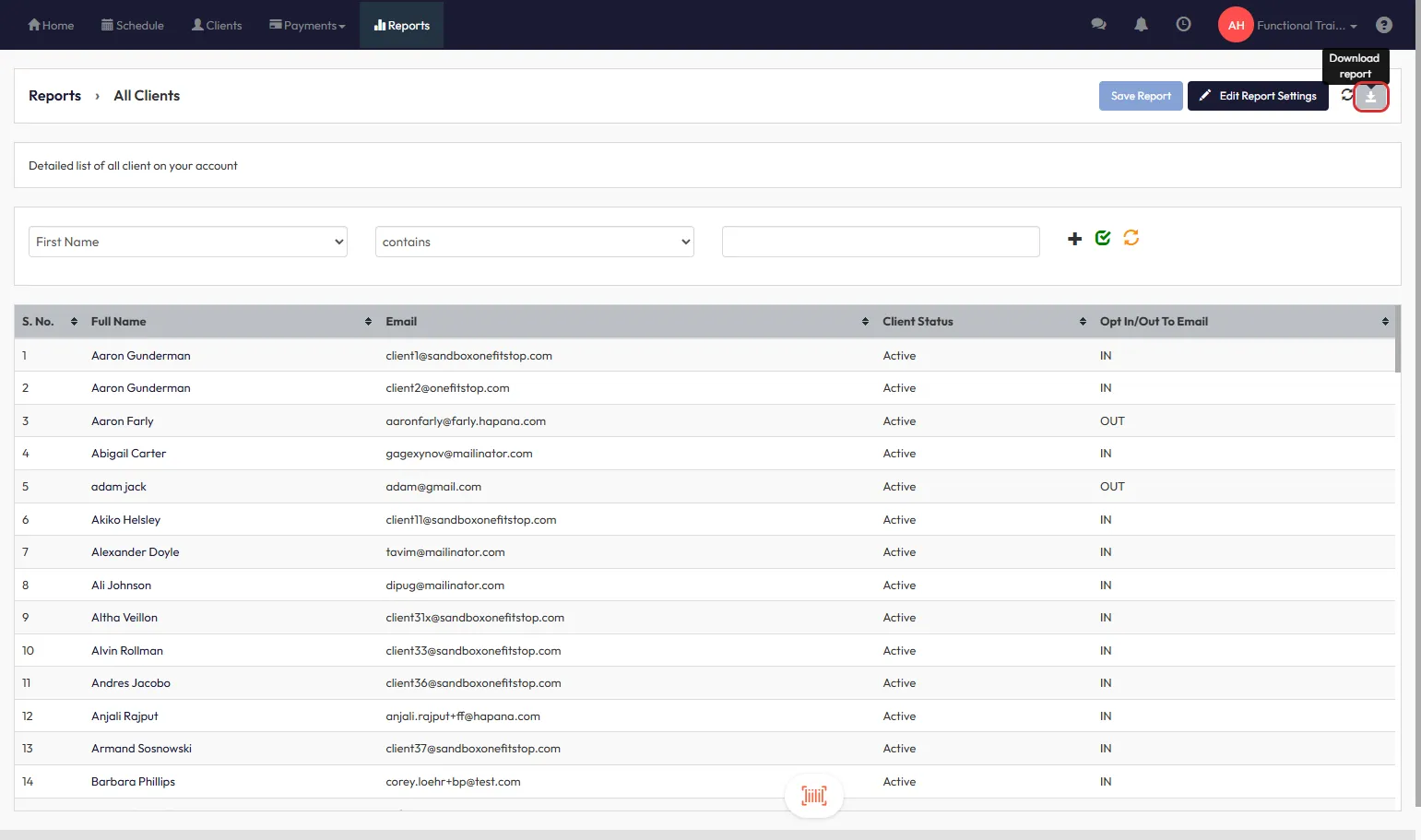Expand the Functional Training account menu
1421x840 pixels.
[1305, 26]
